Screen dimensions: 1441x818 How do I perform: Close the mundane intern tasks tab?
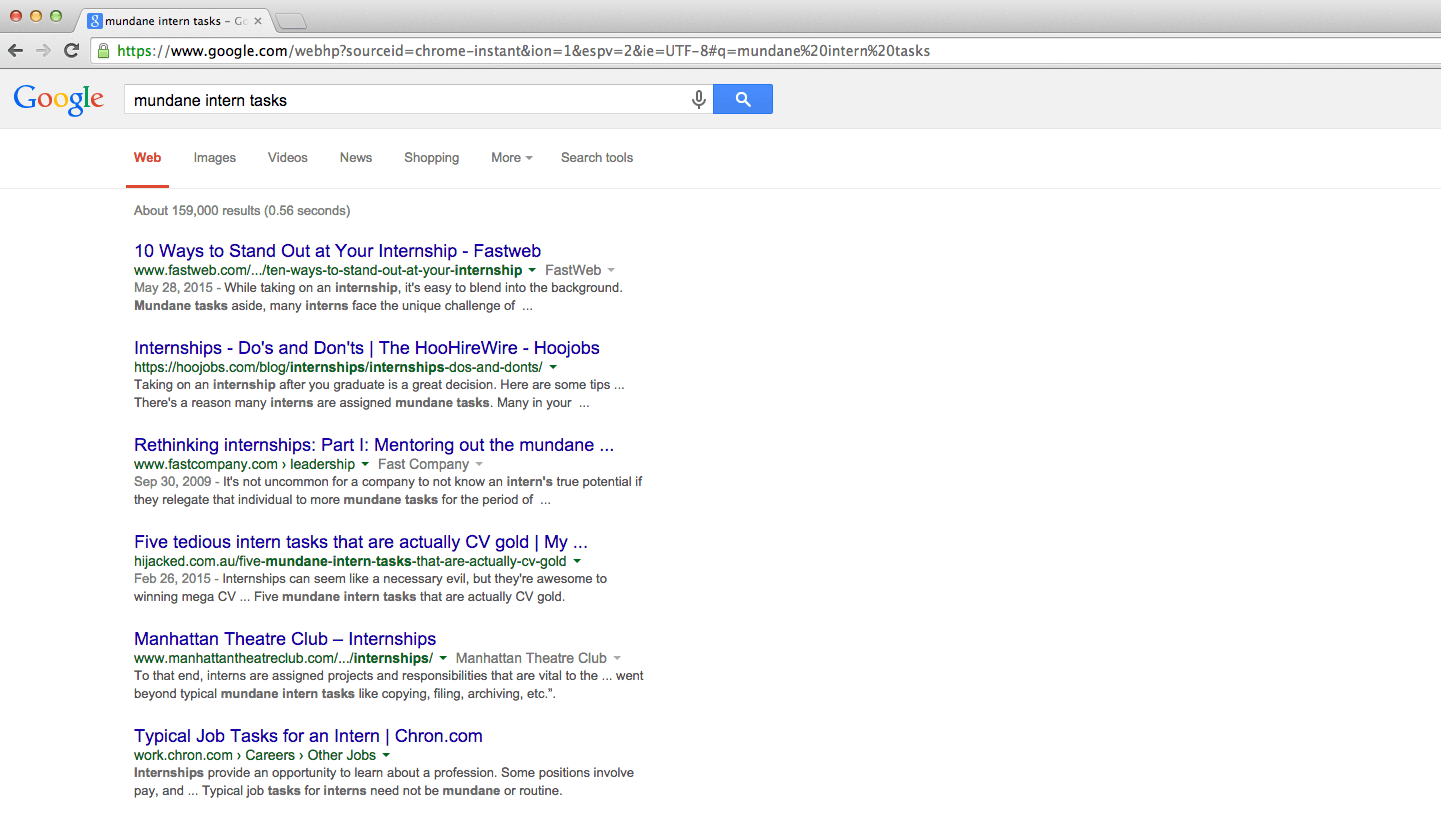click(x=258, y=20)
